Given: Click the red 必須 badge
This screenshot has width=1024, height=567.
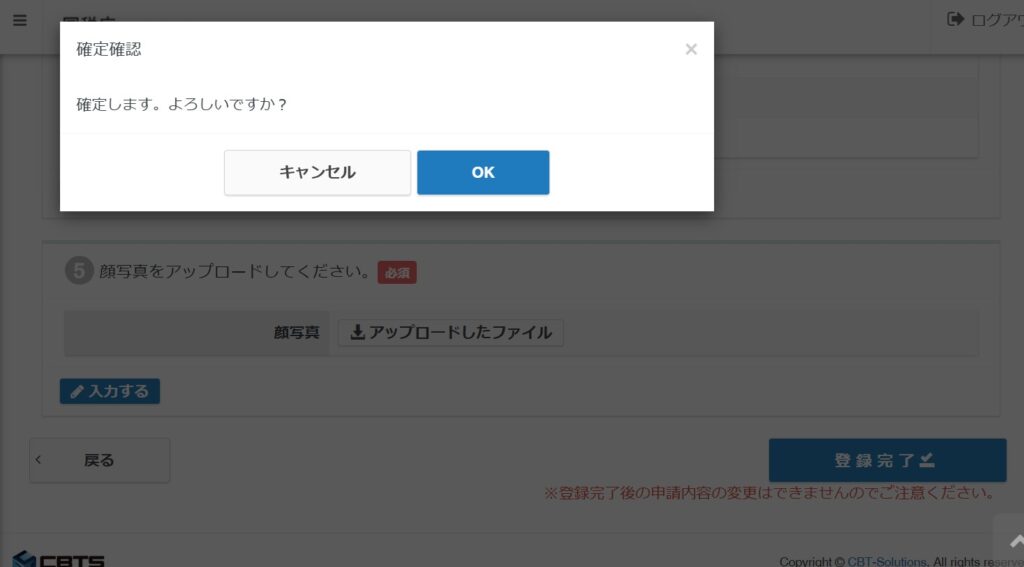Looking at the screenshot, I should coord(397,272).
